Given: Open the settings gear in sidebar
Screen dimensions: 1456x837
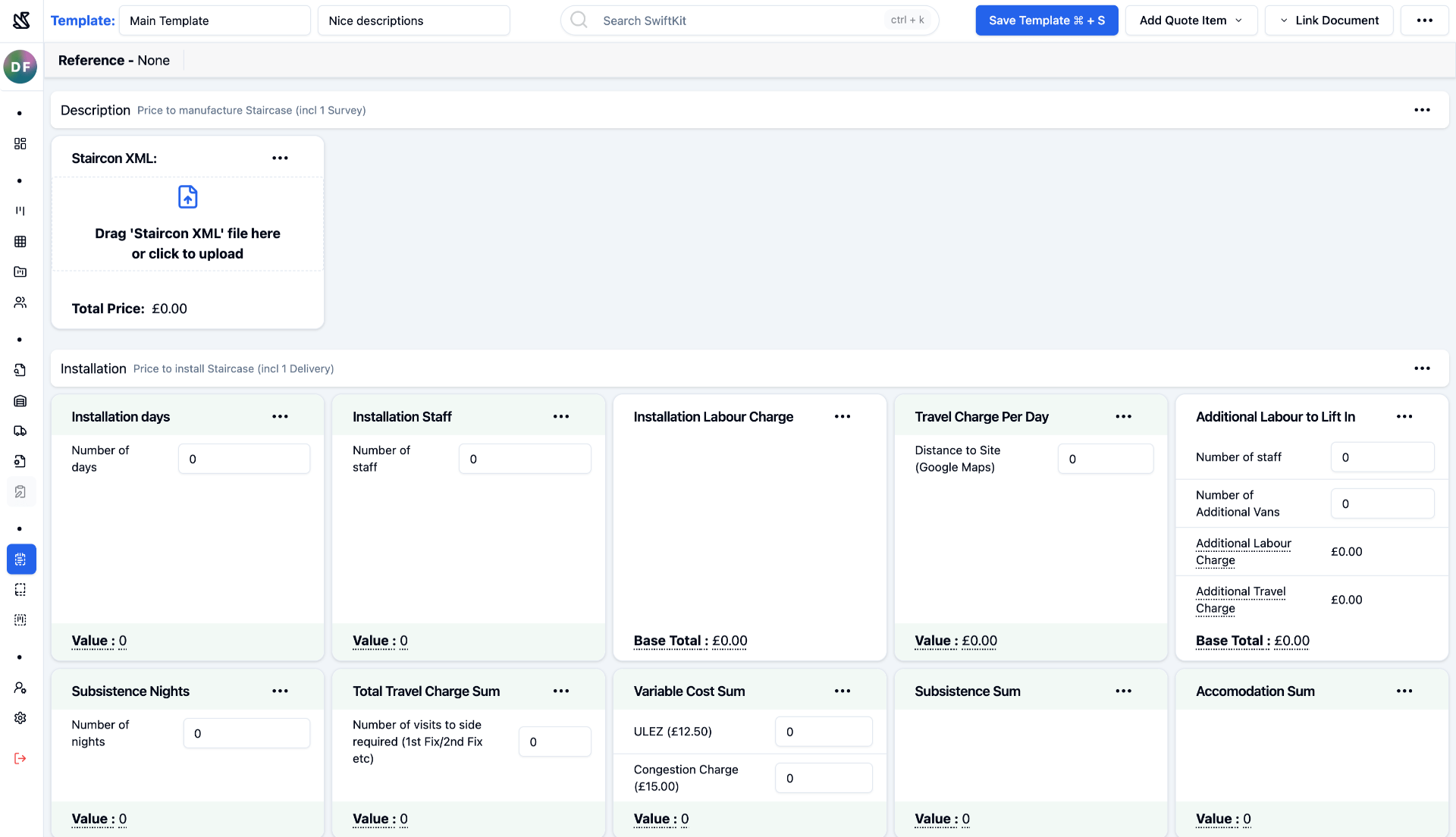Looking at the screenshot, I should tap(20, 718).
